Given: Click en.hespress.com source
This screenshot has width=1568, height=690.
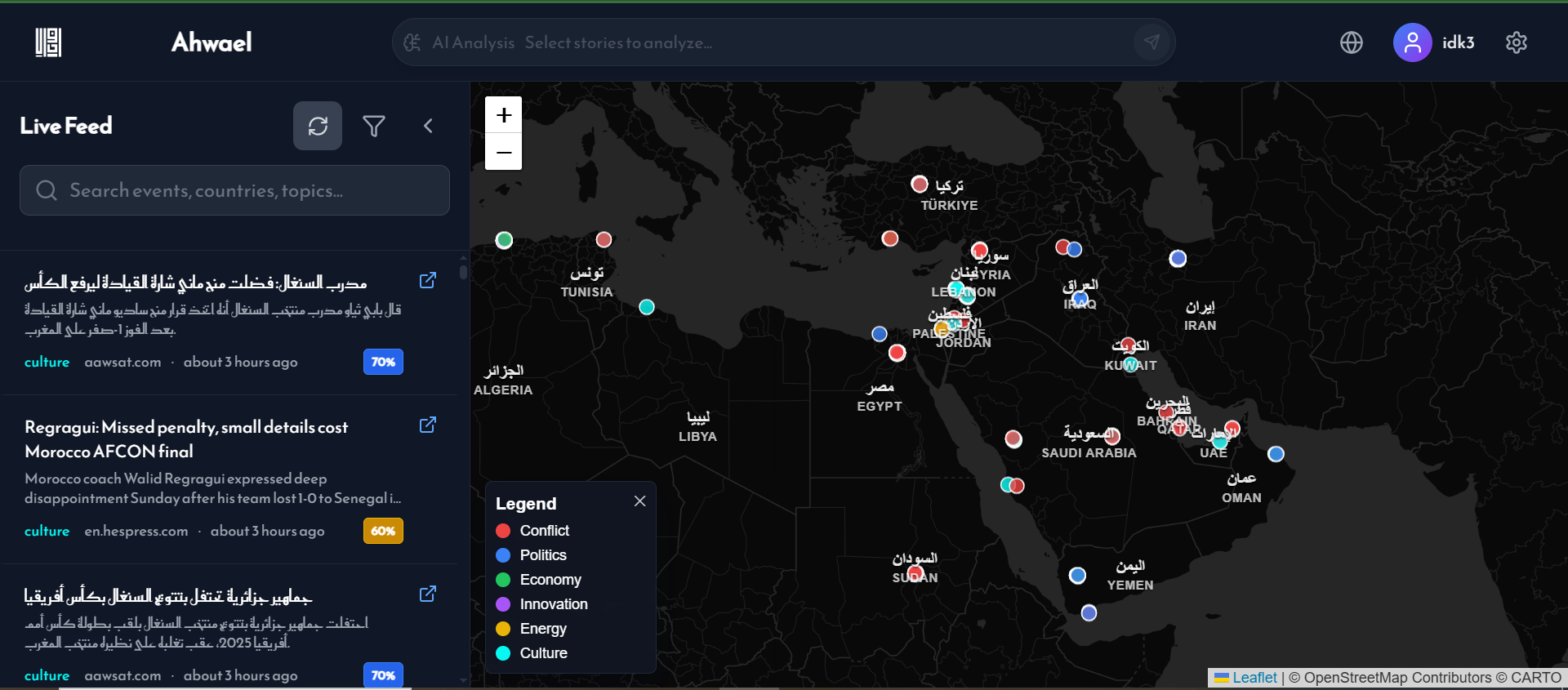Looking at the screenshot, I should [136, 531].
